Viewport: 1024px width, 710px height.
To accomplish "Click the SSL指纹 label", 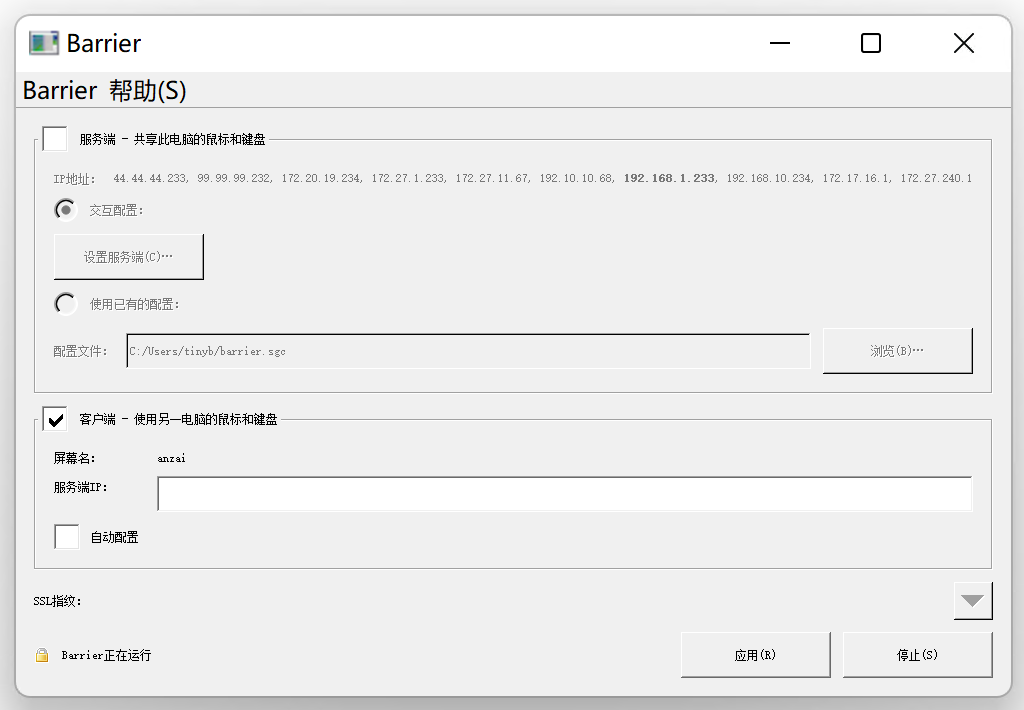I will 57,601.
